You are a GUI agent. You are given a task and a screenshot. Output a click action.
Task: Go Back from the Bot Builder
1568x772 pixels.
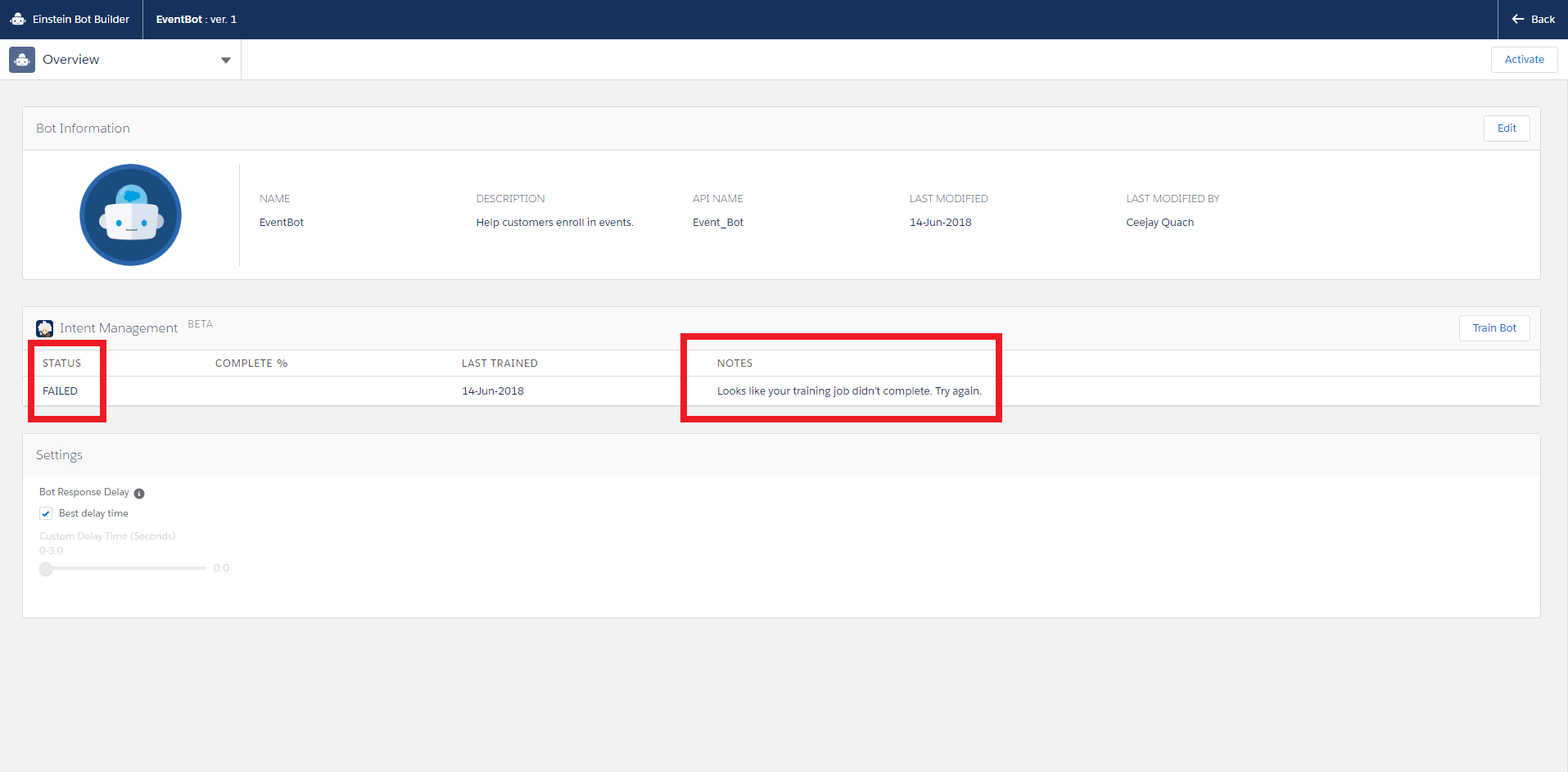(x=1533, y=19)
